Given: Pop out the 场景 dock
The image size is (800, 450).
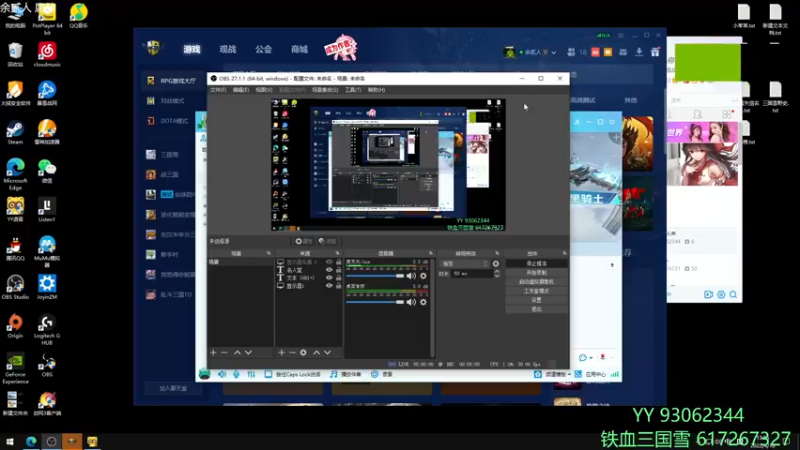Looking at the screenshot, I should (x=269, y=253).
